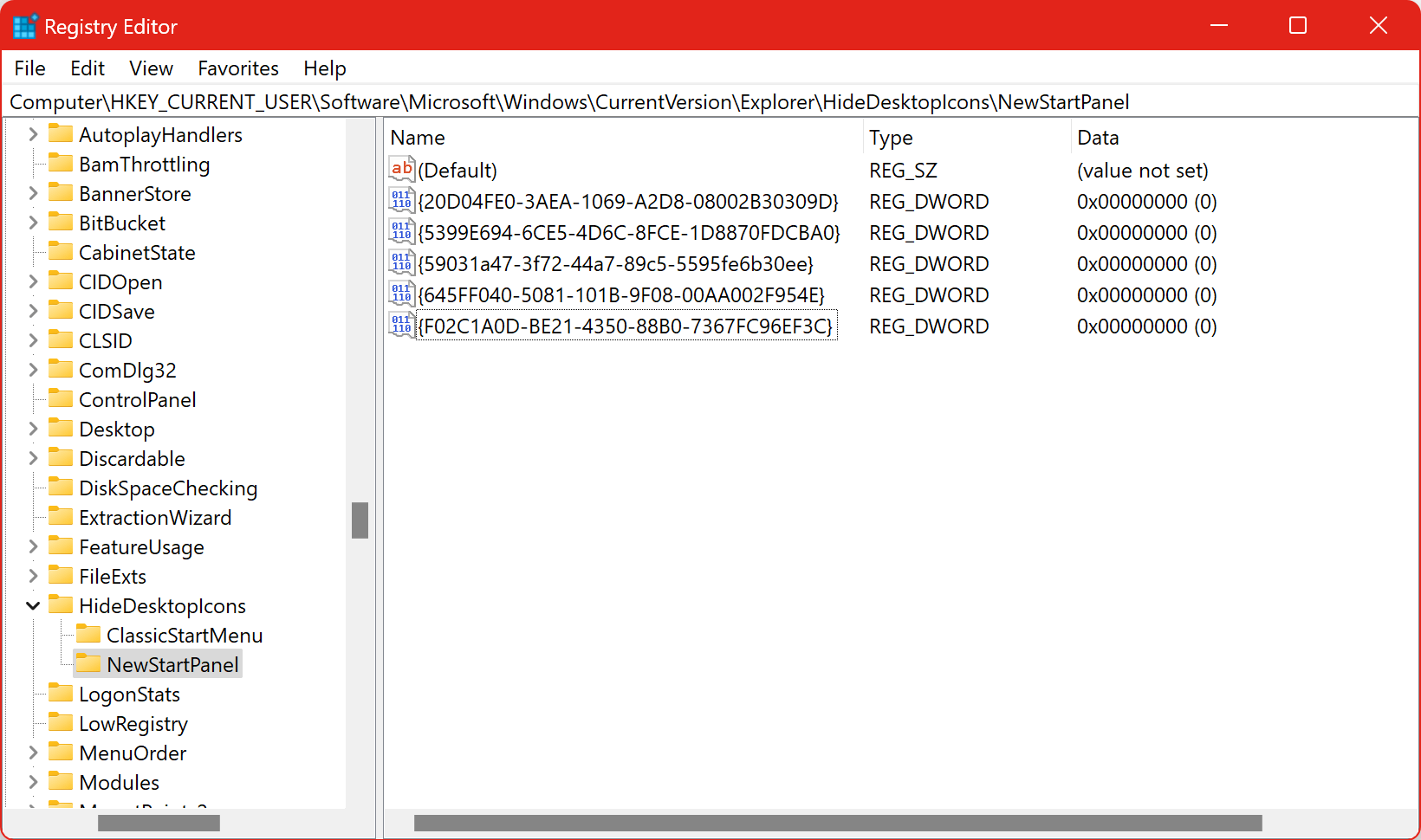The image size is (1421, 840).
Task: Click the HideDesktopIcons folder icon
Action: [61, 604]
